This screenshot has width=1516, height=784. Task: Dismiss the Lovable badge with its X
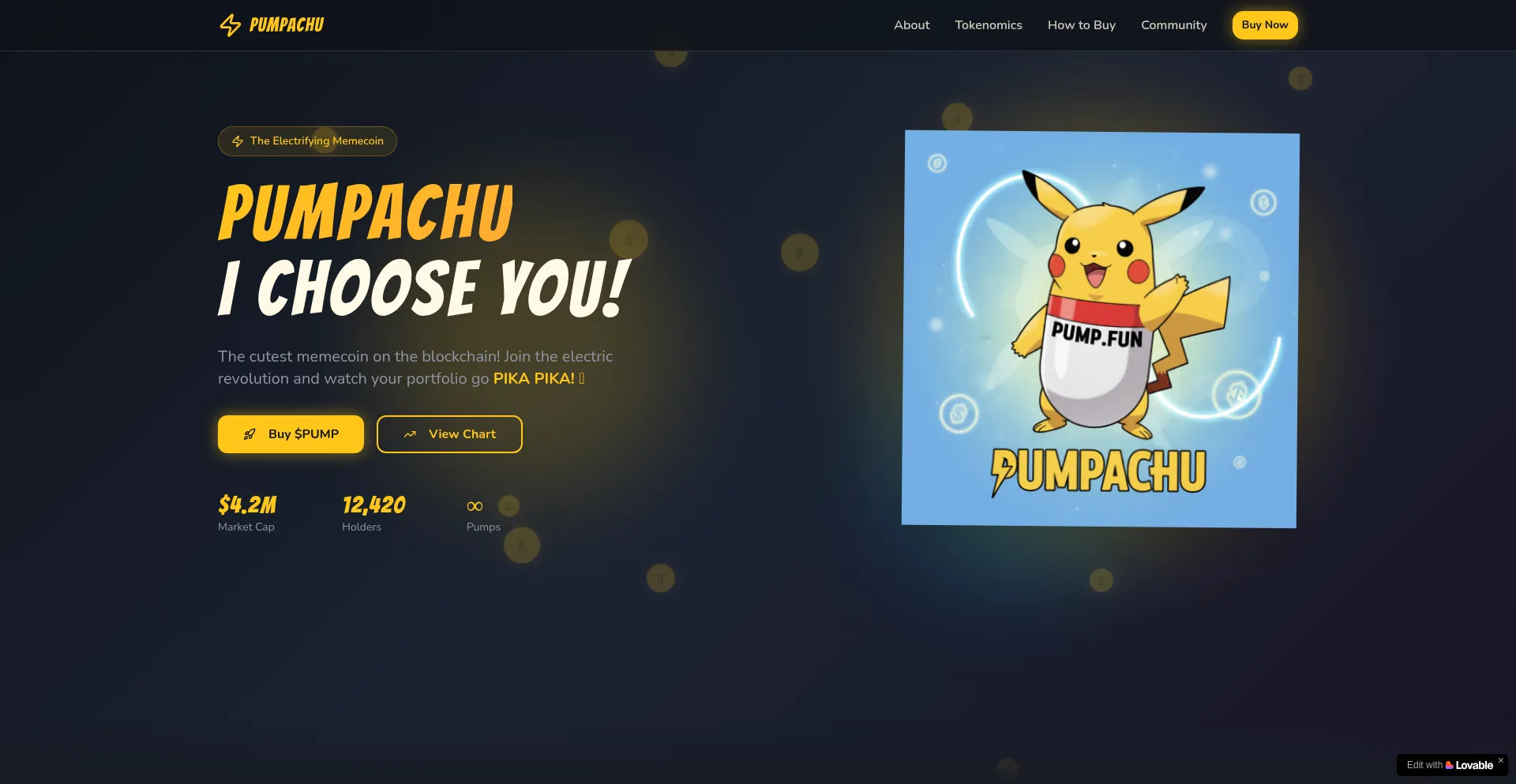[1500, 760]
